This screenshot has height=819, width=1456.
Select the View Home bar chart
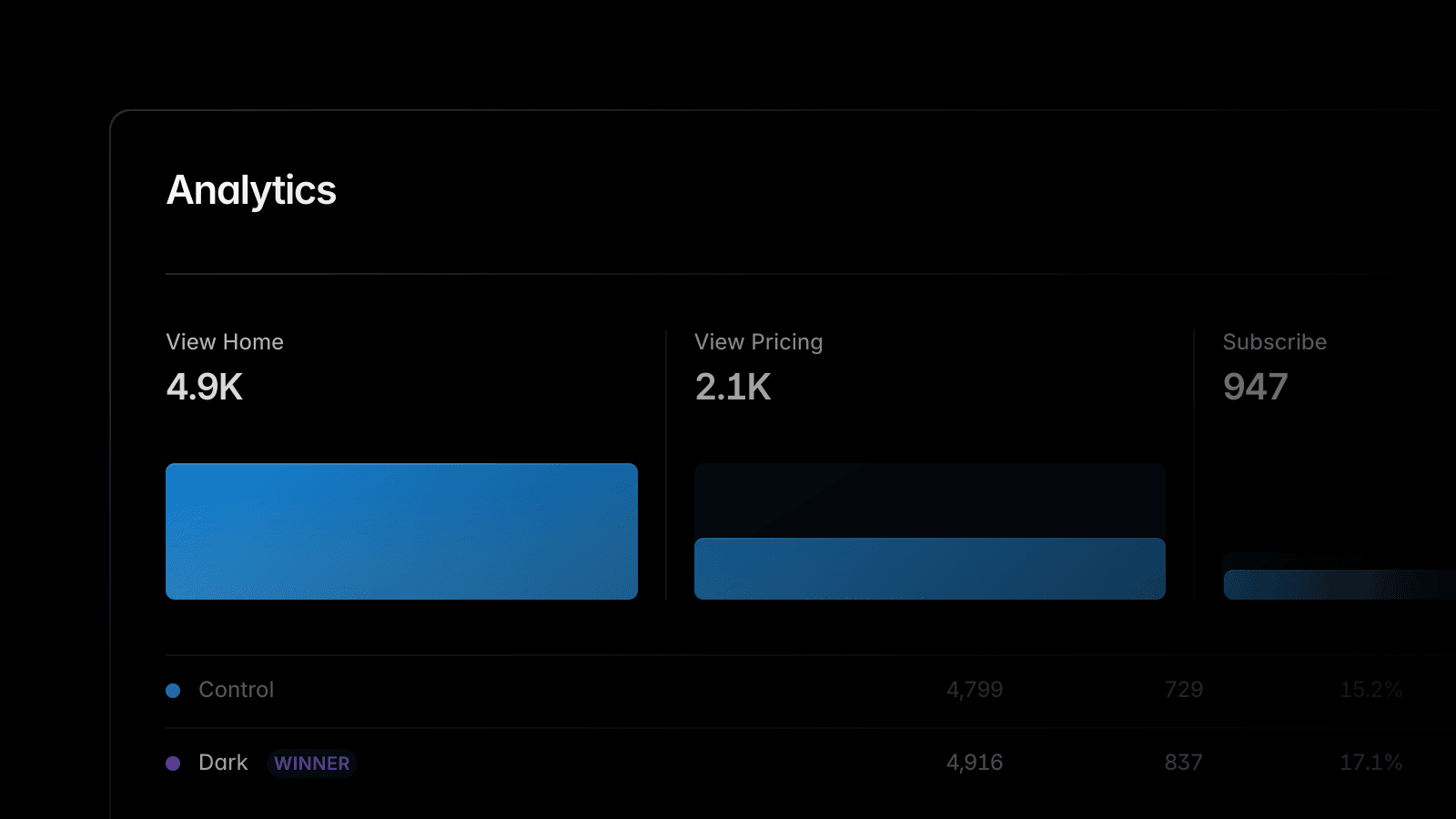401,531
